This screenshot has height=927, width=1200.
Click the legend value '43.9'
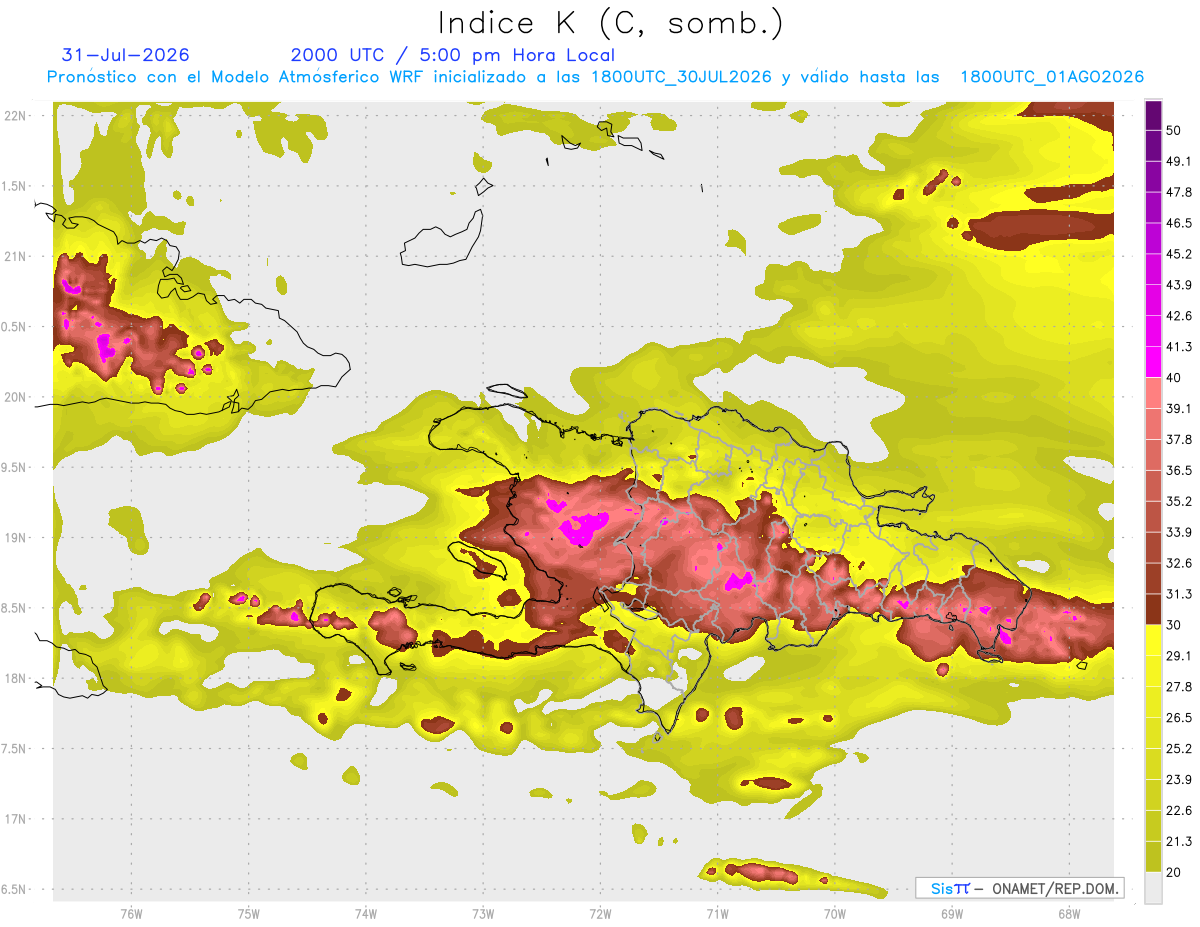1179,285
